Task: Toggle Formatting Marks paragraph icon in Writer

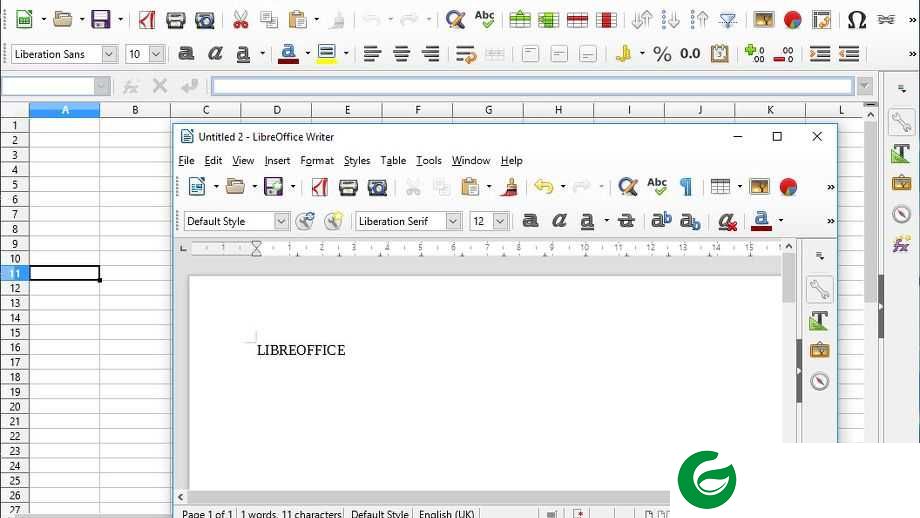Action: click(685, 187)
